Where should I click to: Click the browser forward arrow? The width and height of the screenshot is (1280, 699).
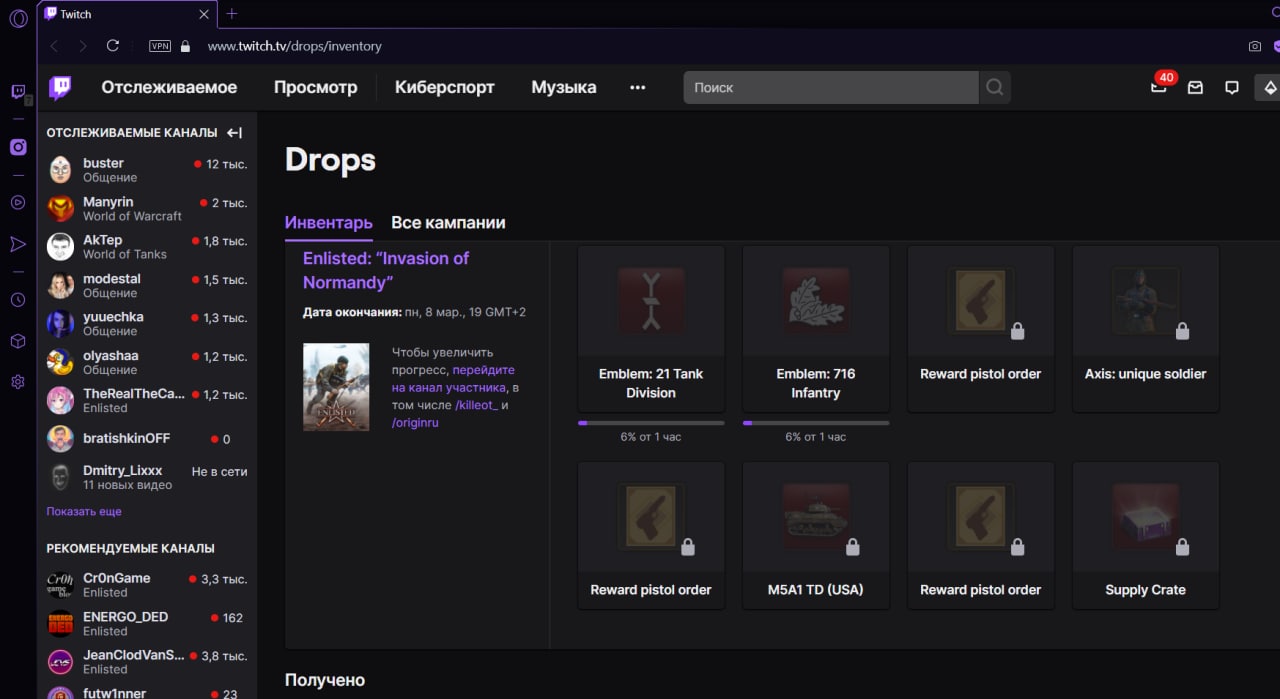click(83, 46)
